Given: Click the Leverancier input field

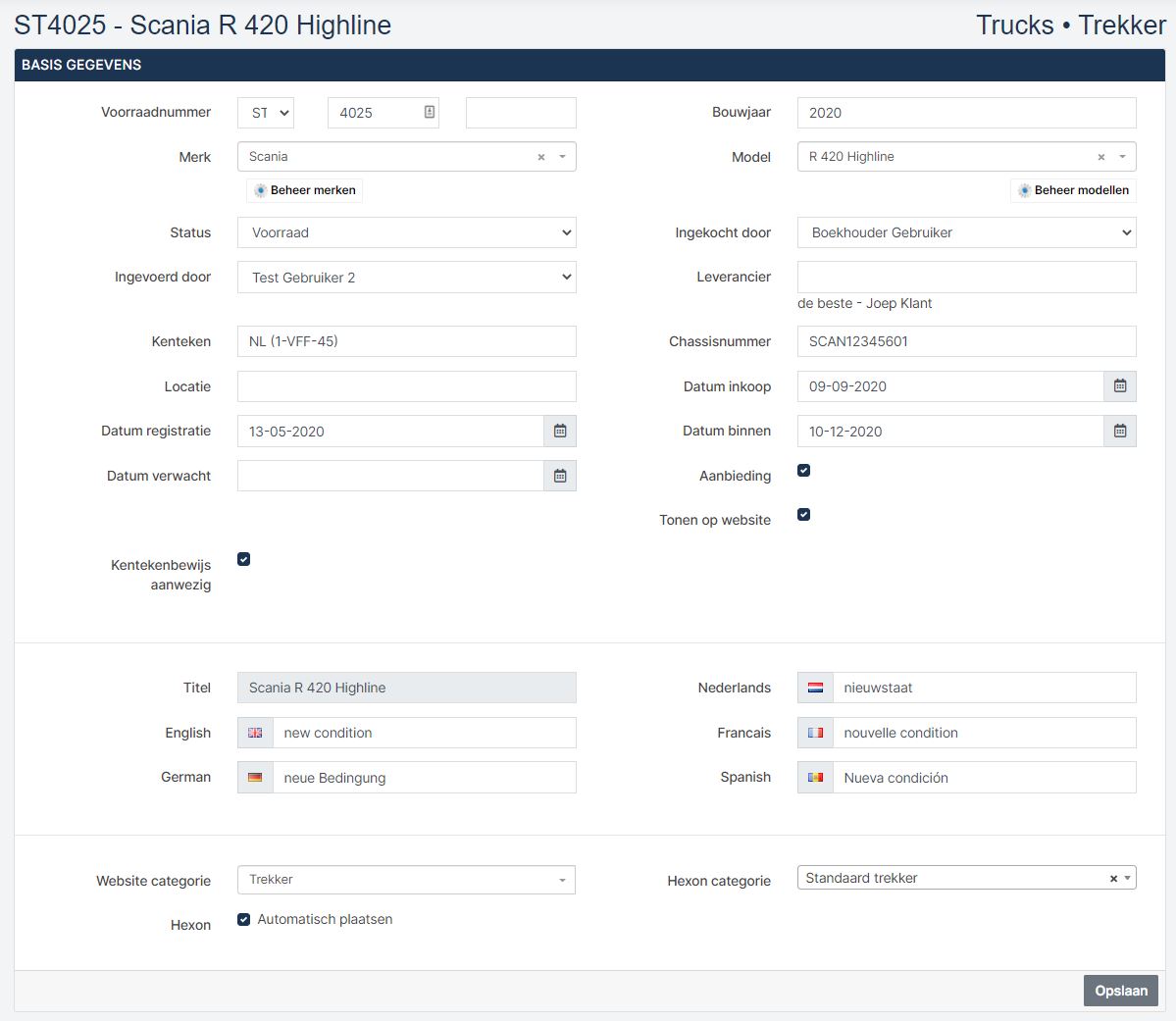Looking at the screenshot, I should pyautogui.click(x=967, y=278).
